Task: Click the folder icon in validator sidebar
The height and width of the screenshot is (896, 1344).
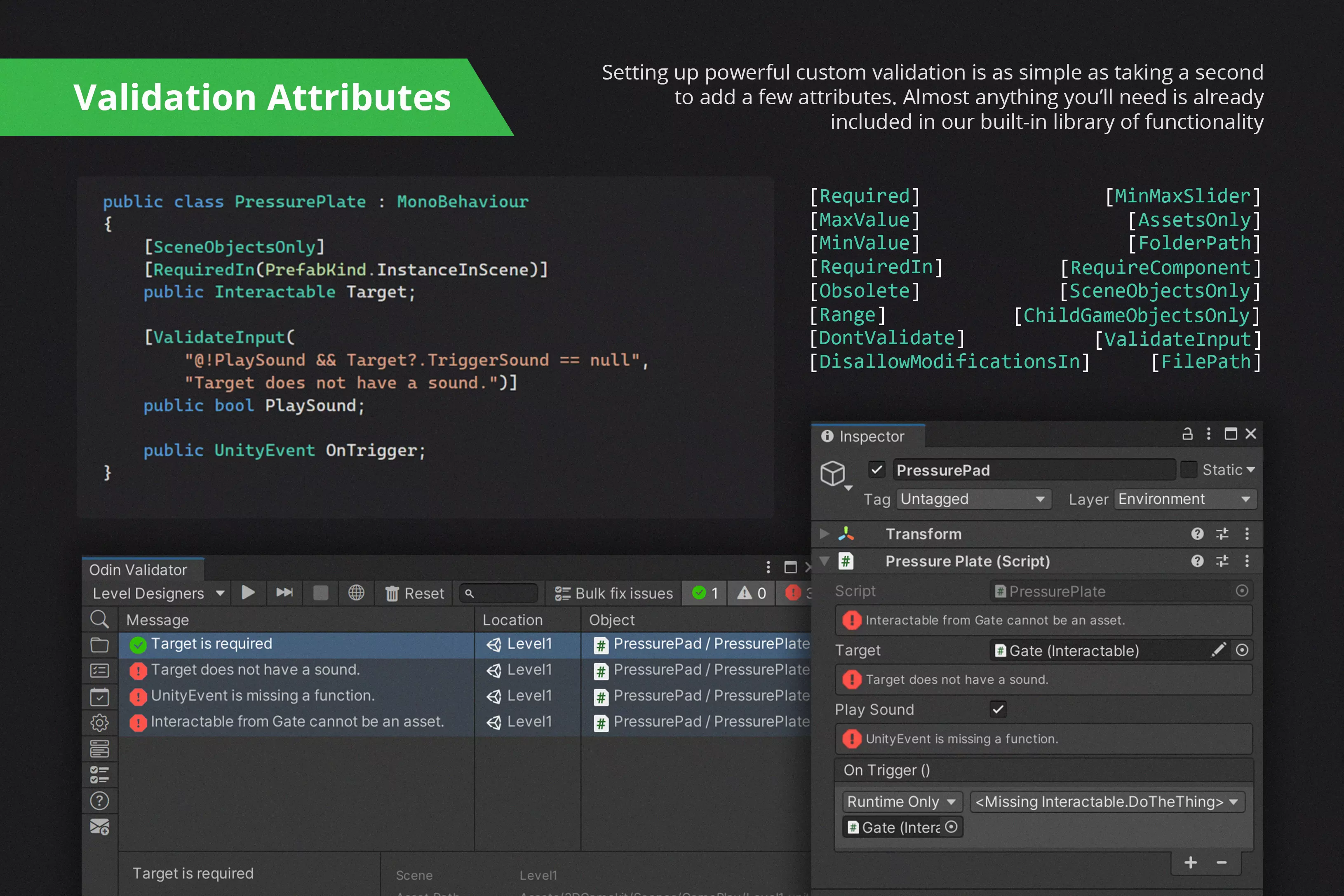Action: tap(99, 645)
